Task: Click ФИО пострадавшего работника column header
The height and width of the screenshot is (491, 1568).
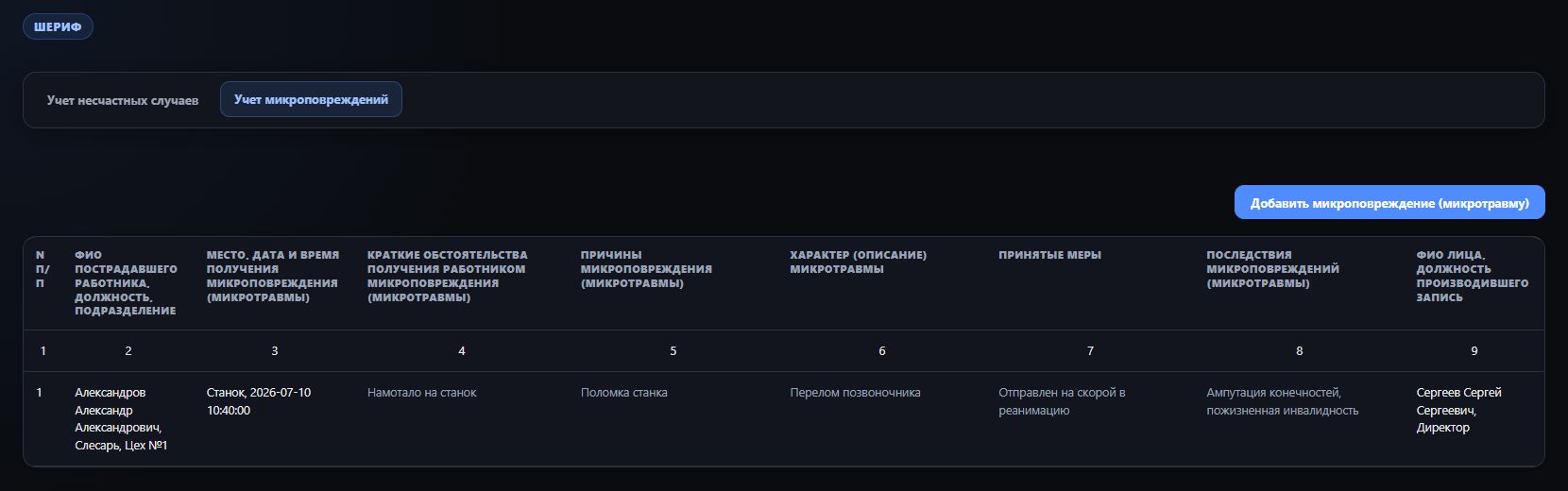Action: pyautogui.click(x=126, y=283)
